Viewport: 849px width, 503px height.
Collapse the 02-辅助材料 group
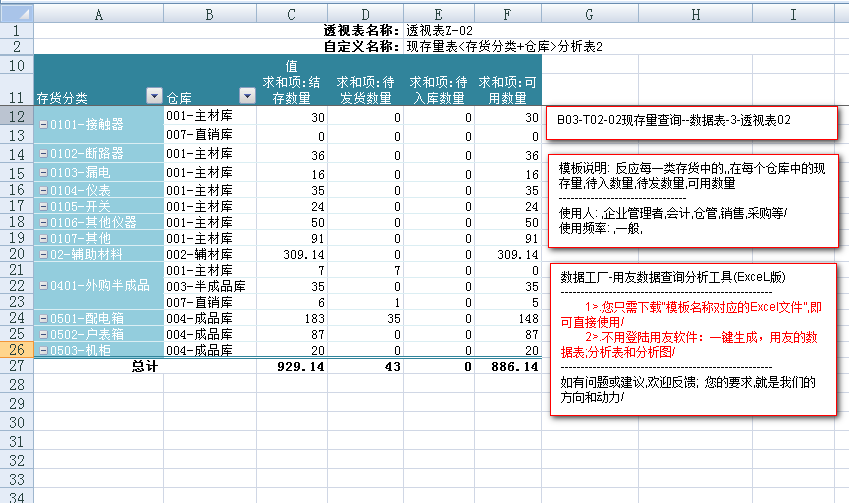pyautogui.click(x=43, y=255)
